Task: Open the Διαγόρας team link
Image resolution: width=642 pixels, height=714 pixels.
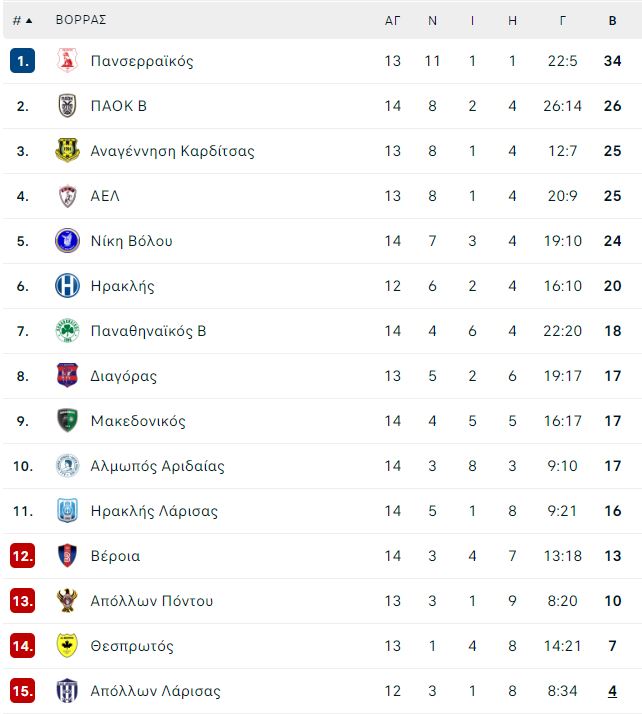Action: (123, 376)
